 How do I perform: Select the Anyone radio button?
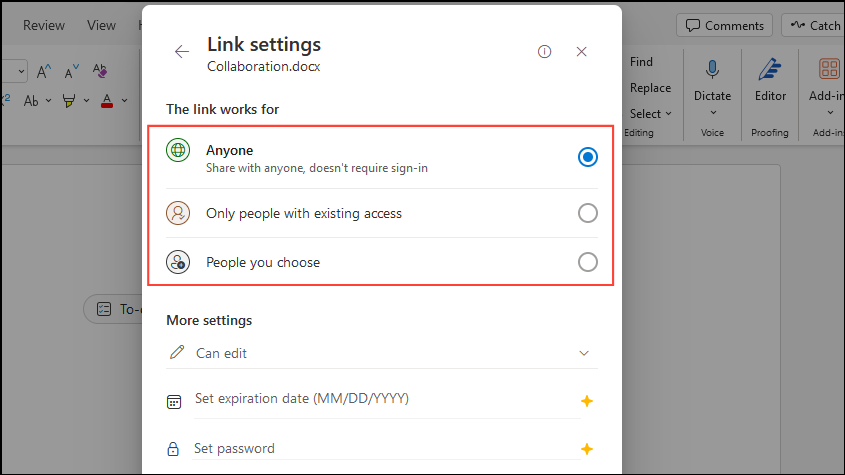pyautogui.click(x=588, y=157)
